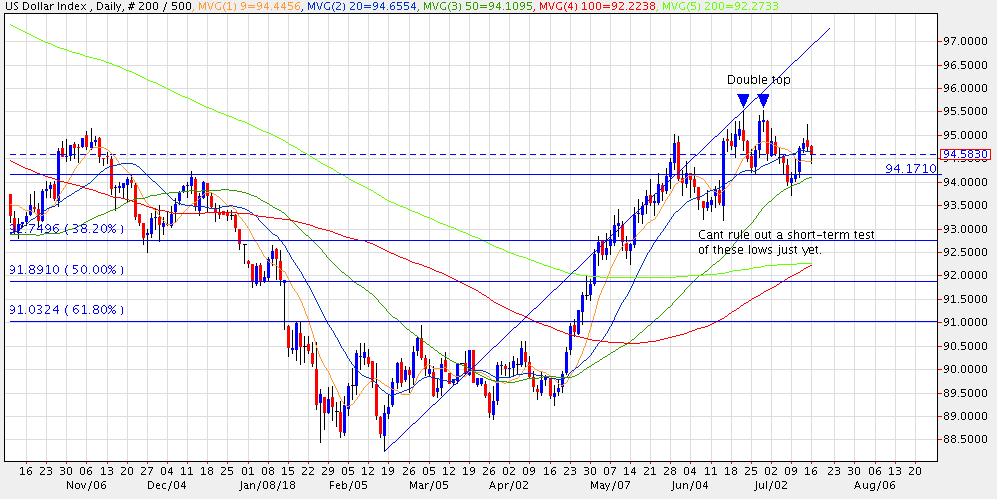This screenshot has width=997, height=499.
Task: Click 'of these lows just yet.' annotation line
Action: point(760,250)
